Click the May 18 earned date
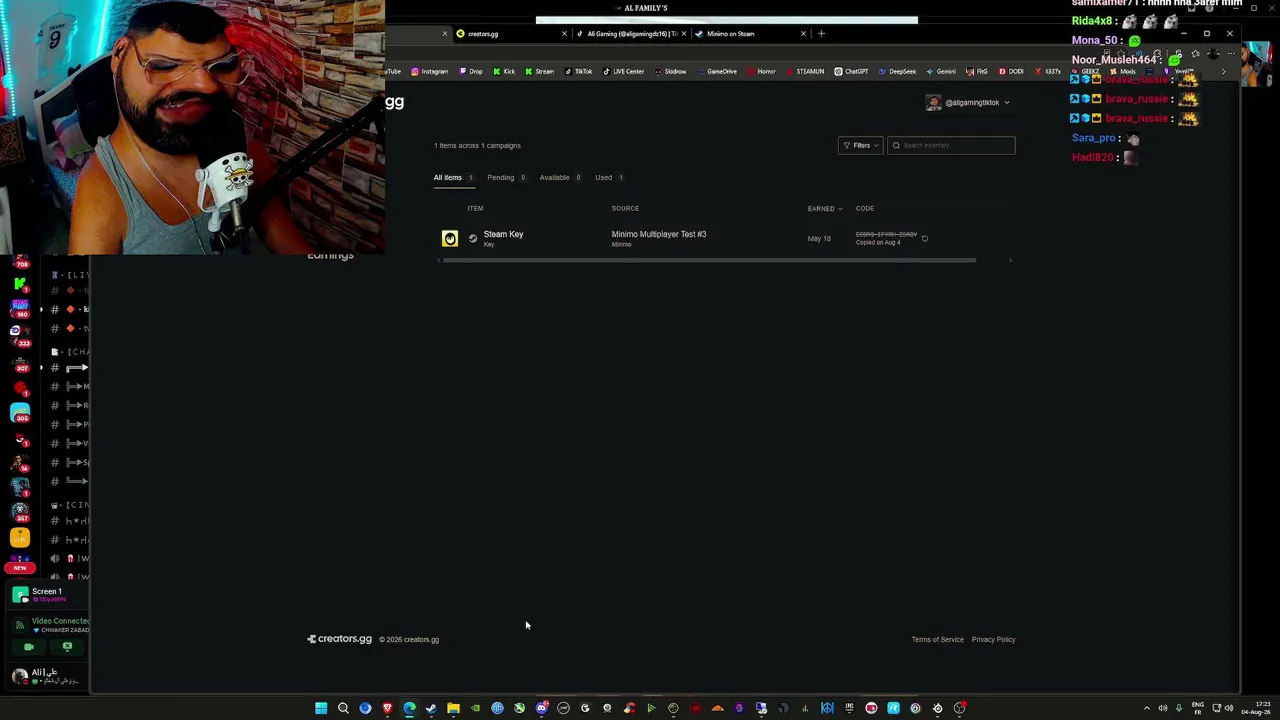This screenshot has height=720, width=1280. 819,239
